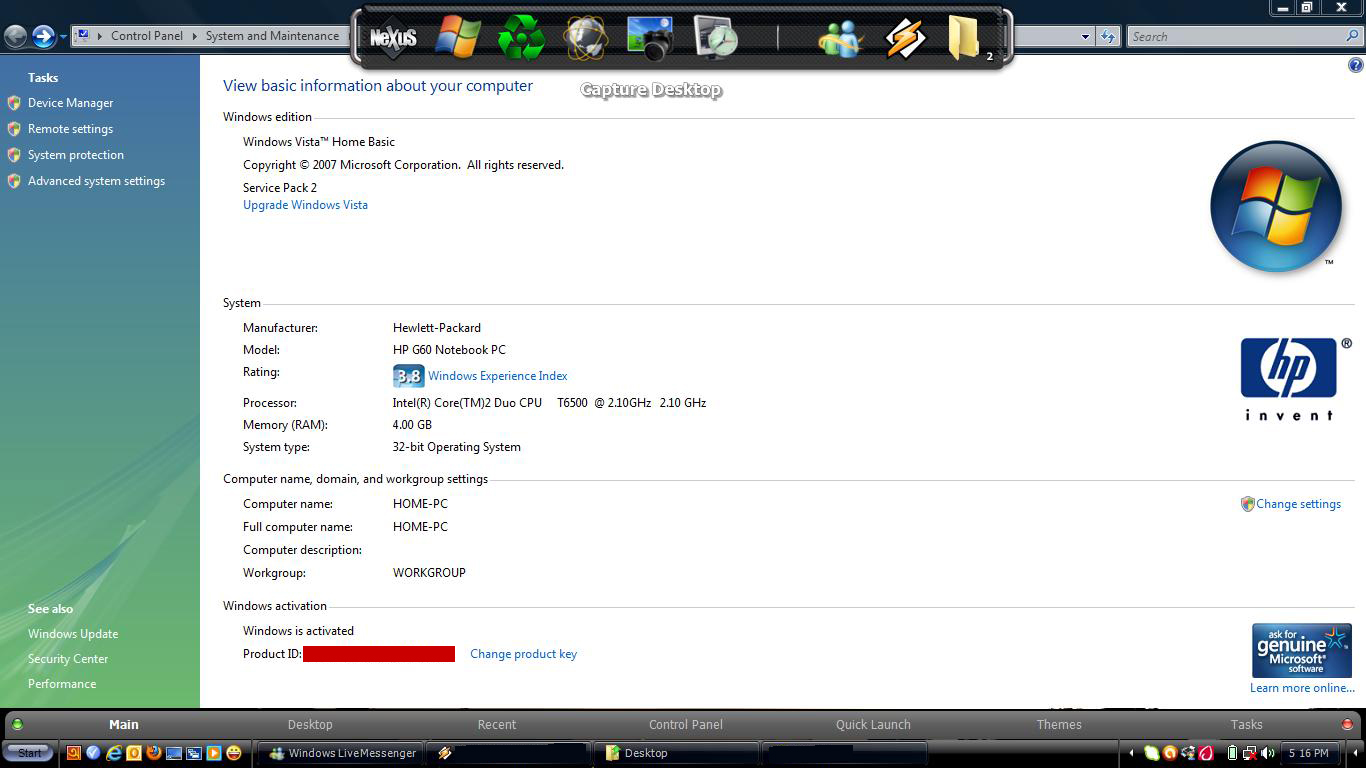Image resolution: width=1366 pixels, height=768 pixels.
Task: Launch Firefox from Quick Launch
Action: [x=154, y=753]
